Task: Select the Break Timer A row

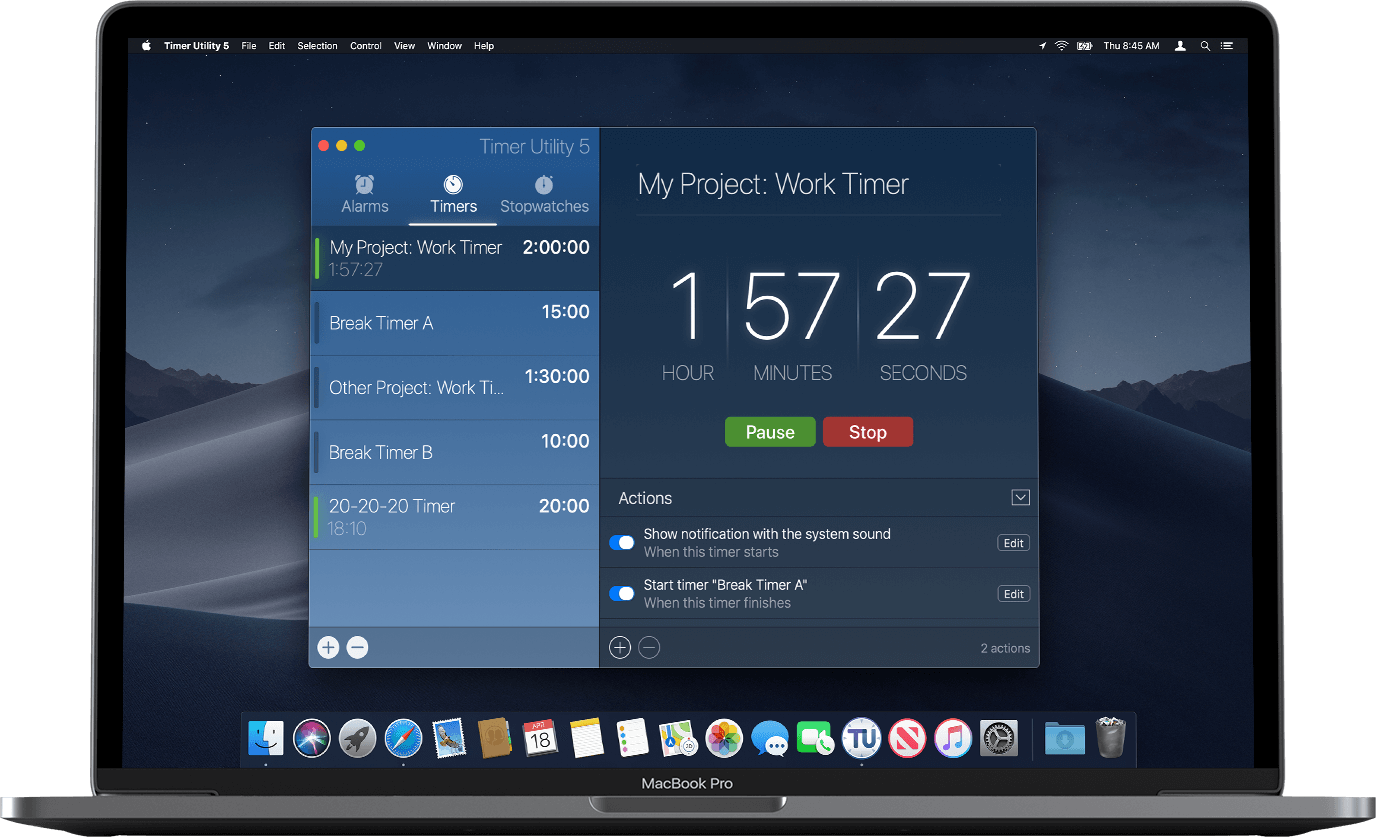Action: click(x=454, y=323)
